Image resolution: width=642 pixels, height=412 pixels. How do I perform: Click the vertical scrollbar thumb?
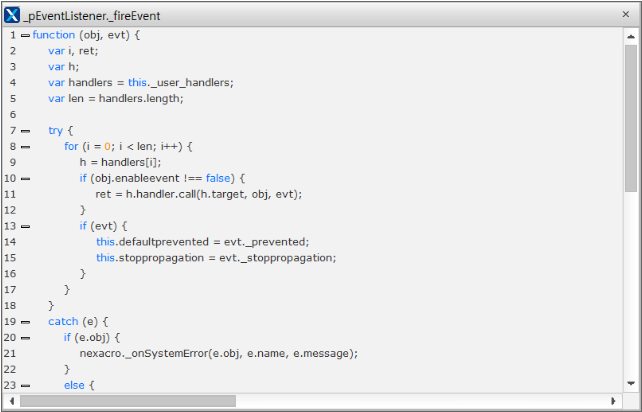[631, 115]
